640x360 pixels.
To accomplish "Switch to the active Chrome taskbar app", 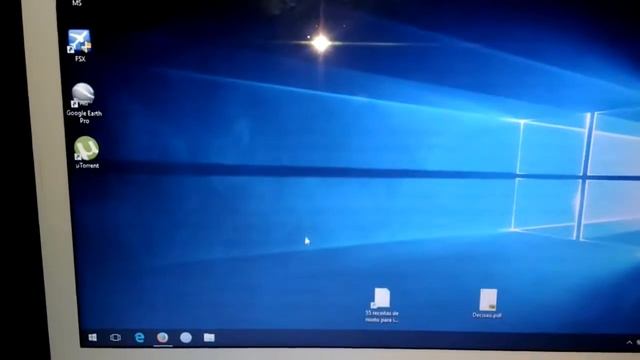I will click(x=162, y=338).
